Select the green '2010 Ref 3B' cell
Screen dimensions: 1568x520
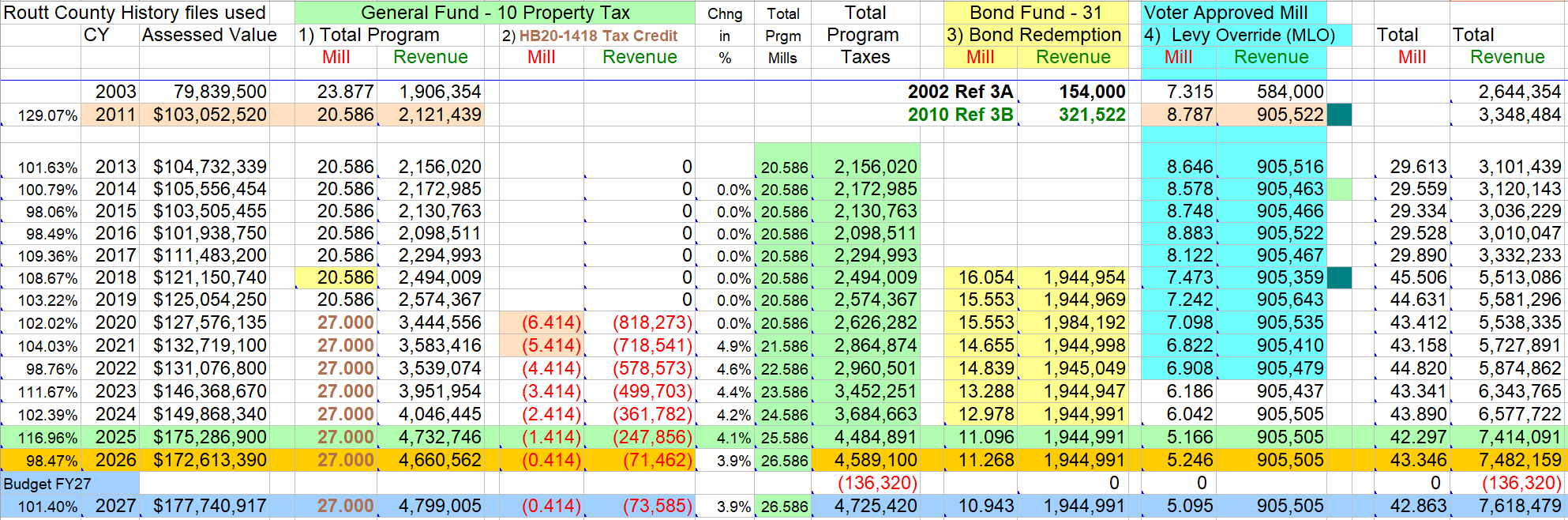pos(961,115)
